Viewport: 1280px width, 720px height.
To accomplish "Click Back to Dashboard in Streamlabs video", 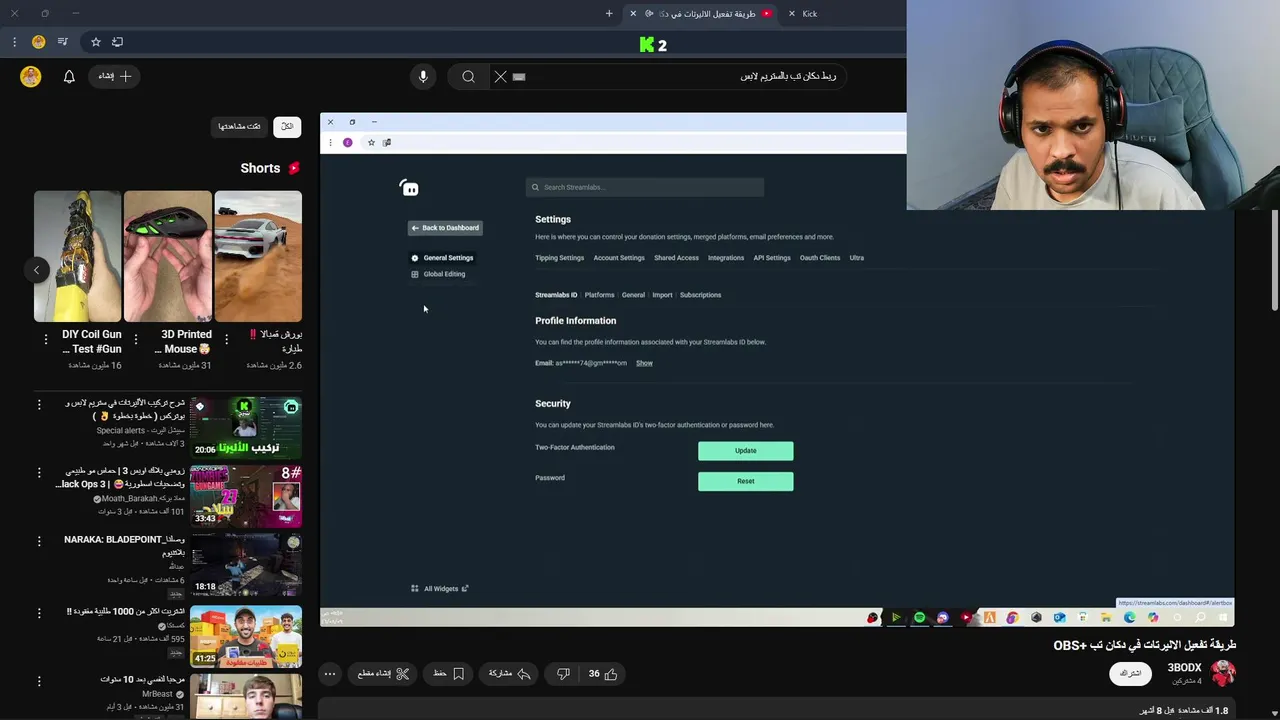I will (445, 228).
